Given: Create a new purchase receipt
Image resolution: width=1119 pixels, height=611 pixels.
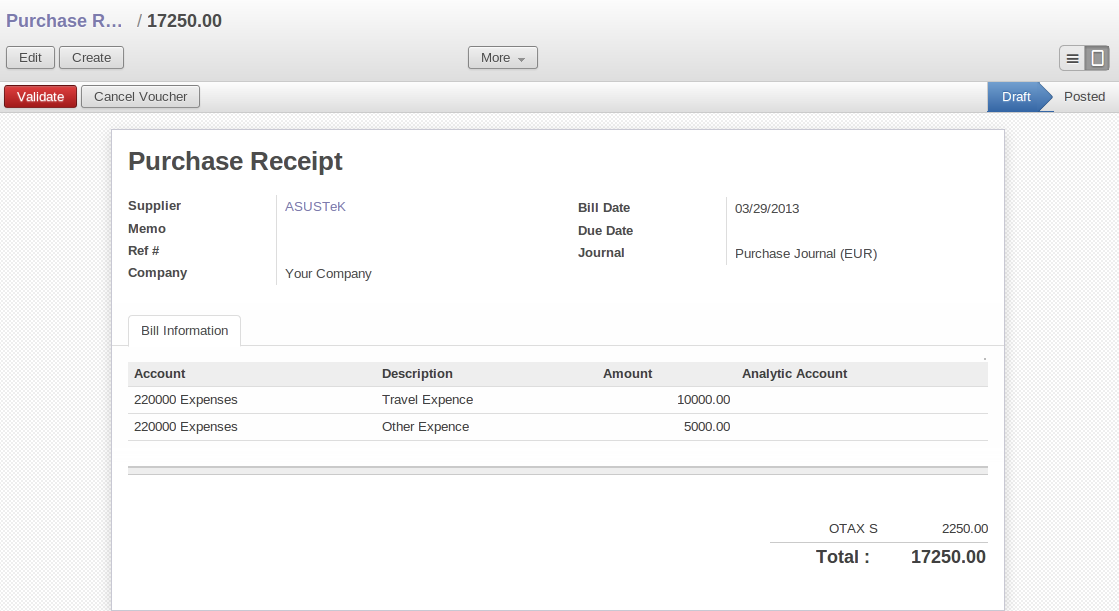Looking at the screenshot, I should pyautogui.click(x=91, y=58).
